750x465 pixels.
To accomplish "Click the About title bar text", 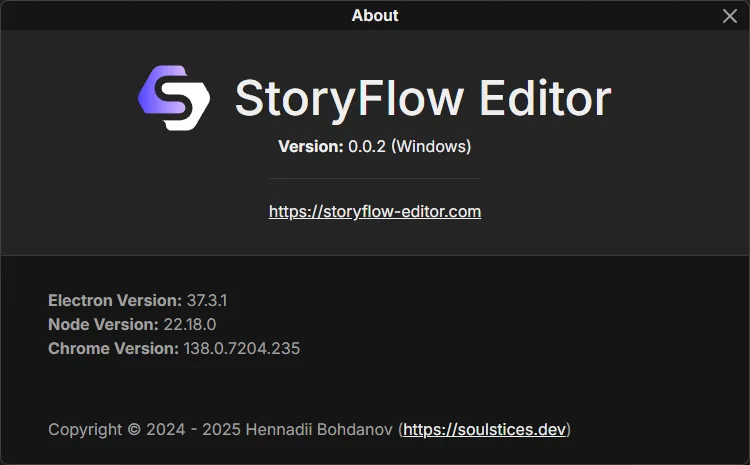I will 375,15.
